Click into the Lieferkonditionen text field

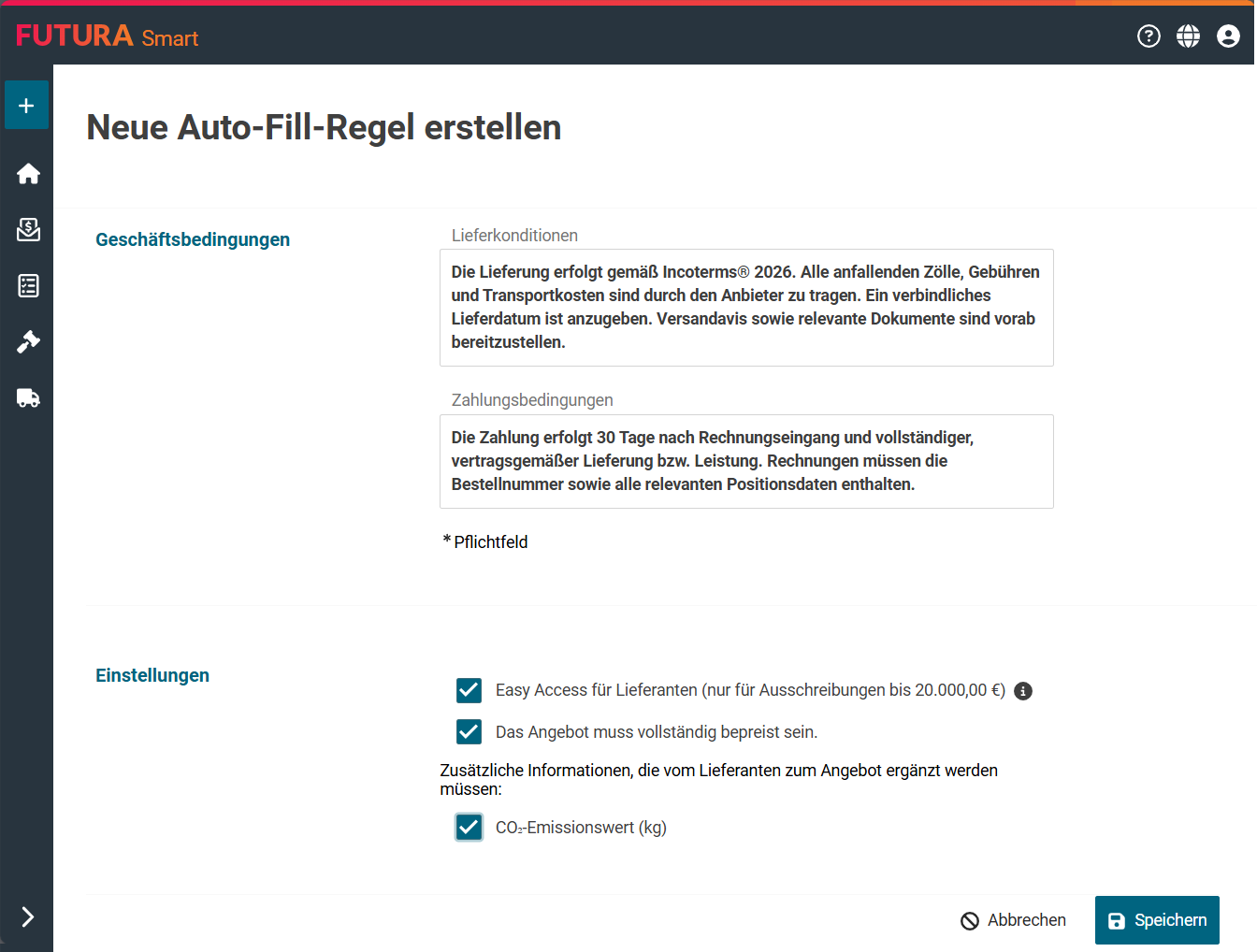pyautogui.click(x=745, y=307)
